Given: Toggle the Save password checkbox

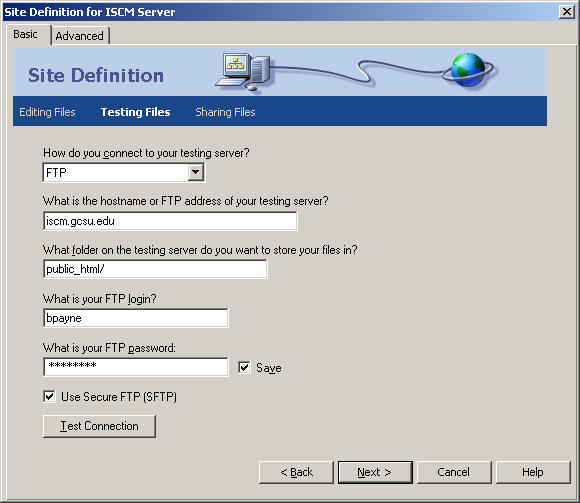Looking at the screenshot, I should click(x=244, y=367).
